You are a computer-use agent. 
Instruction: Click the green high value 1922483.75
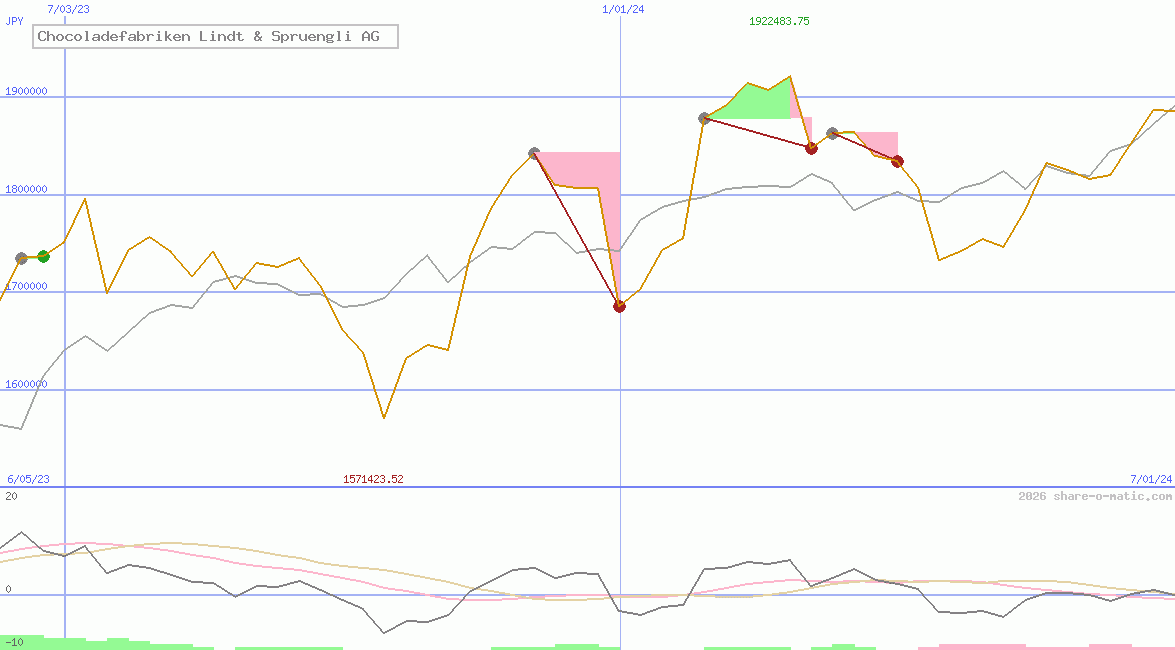point(779,21)
